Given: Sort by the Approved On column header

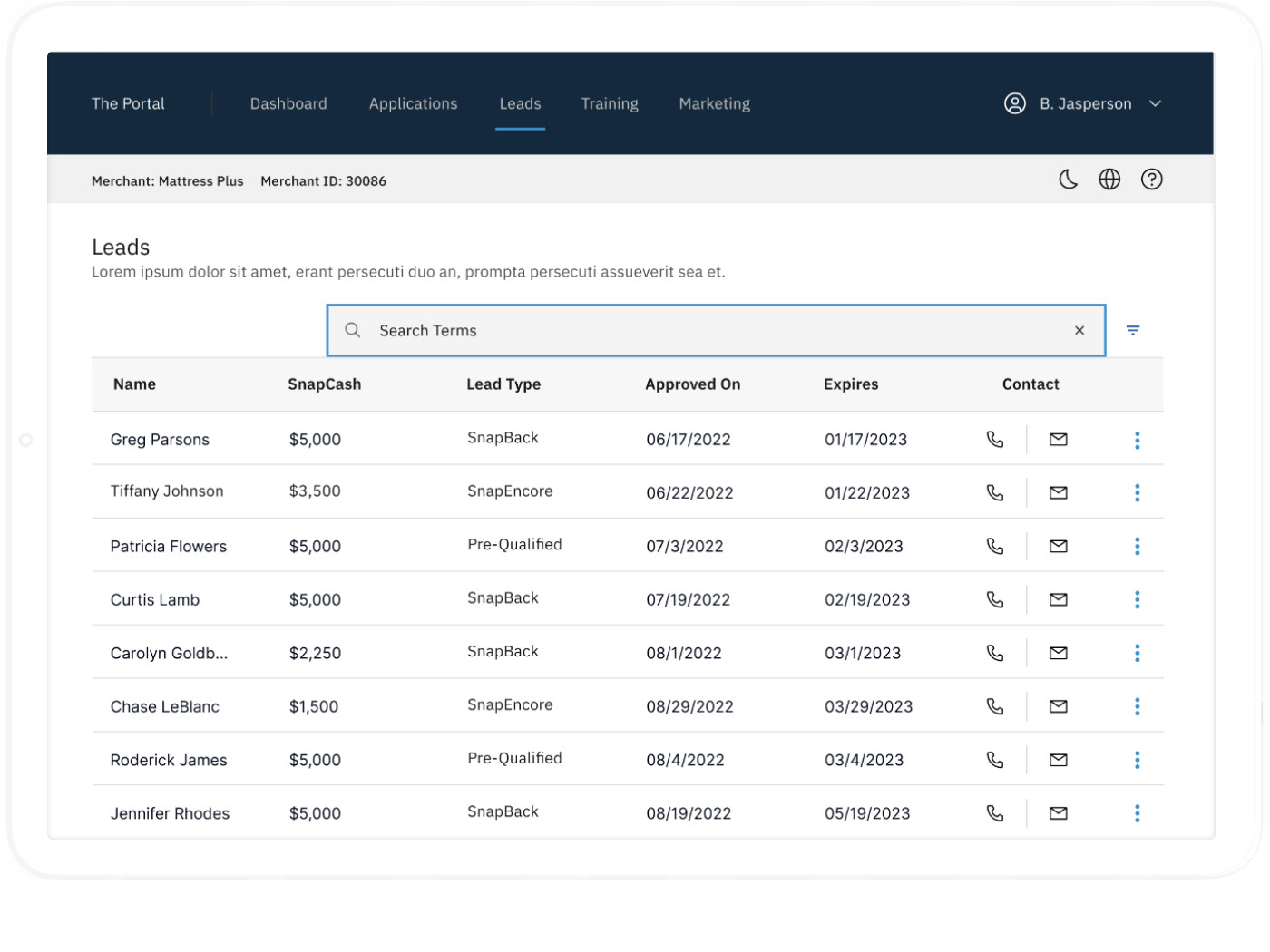Looking at the screenshot, I should (692, 384).
